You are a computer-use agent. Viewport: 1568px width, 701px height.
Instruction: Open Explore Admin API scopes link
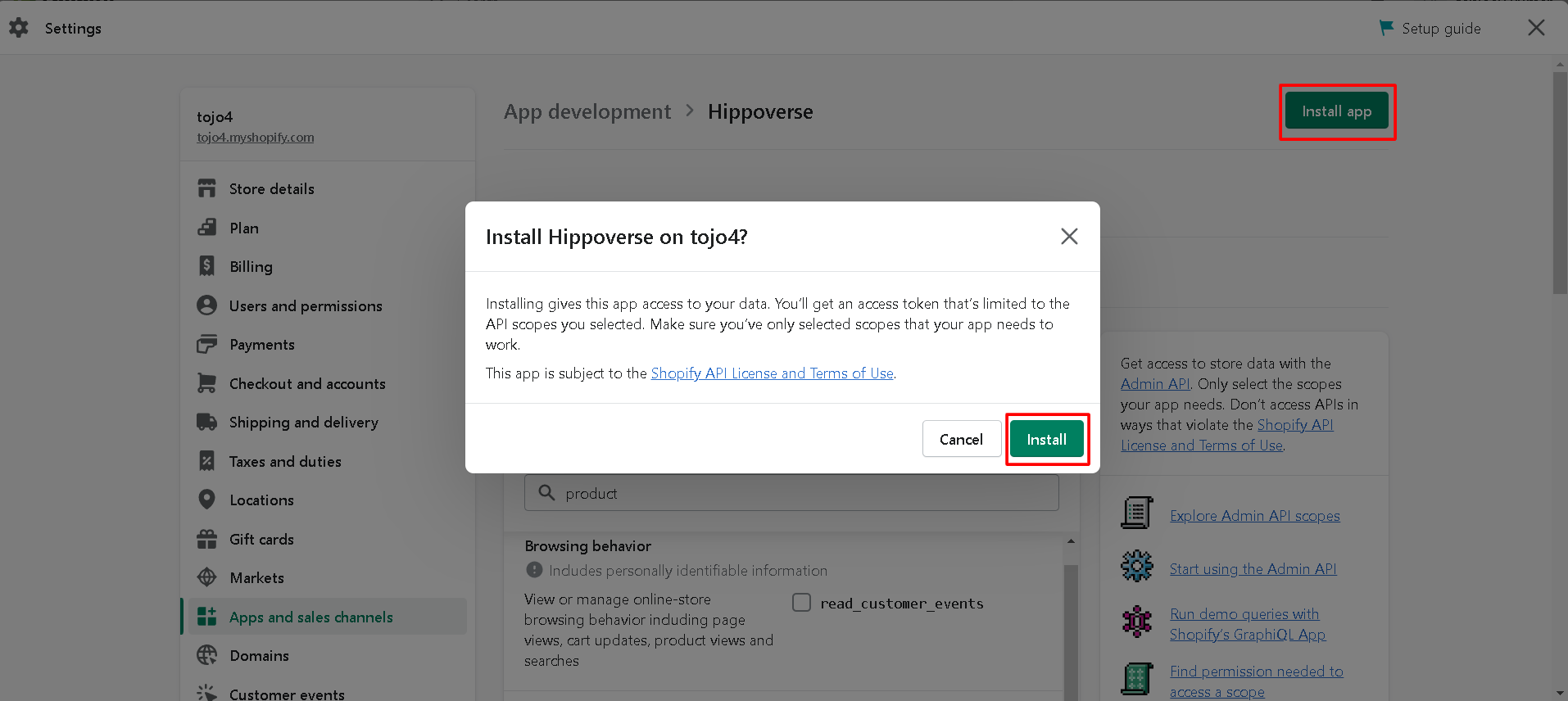(1254, 516)
